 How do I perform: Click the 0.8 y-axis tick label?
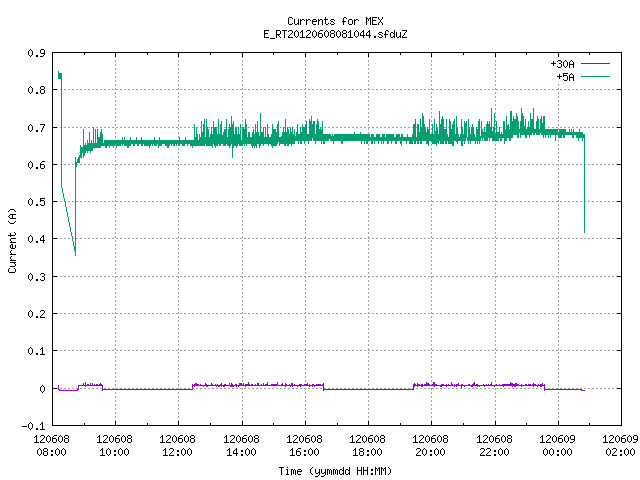click(37, 90)
